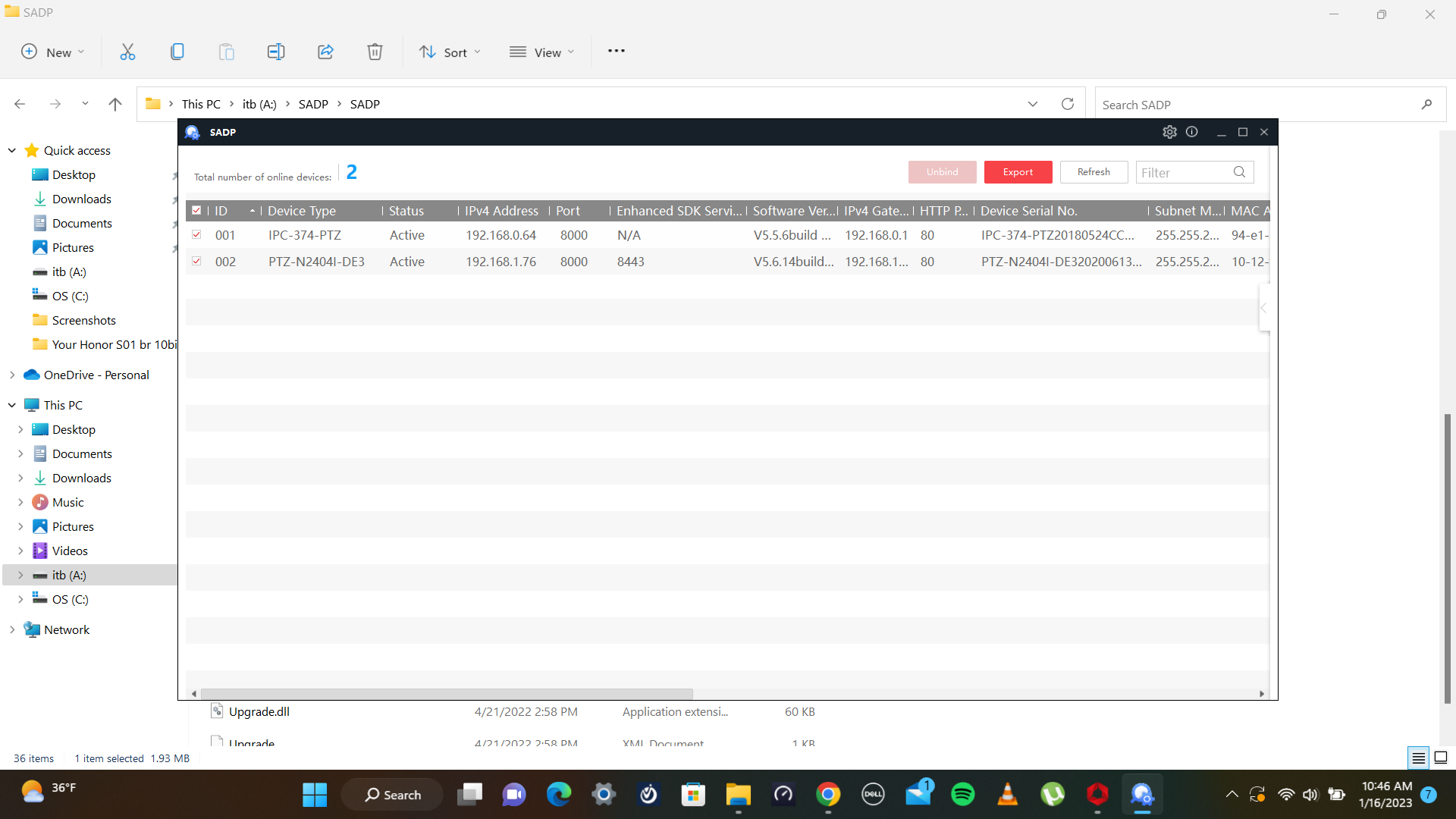Open Spotify from the taskbar
This screenshot has height=819, width=1456.
[962, 794]
